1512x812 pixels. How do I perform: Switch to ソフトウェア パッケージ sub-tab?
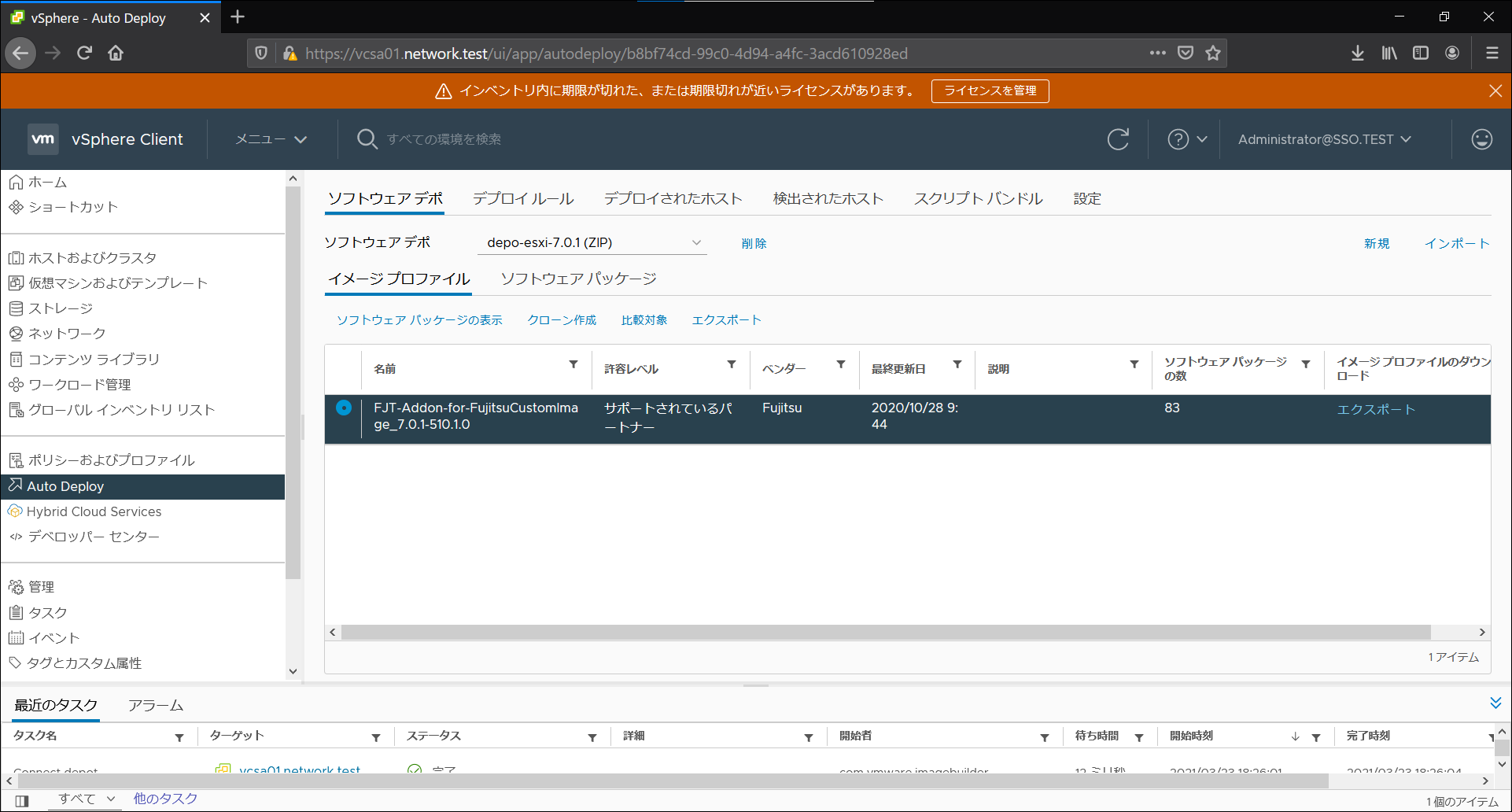tap(578, 279)
